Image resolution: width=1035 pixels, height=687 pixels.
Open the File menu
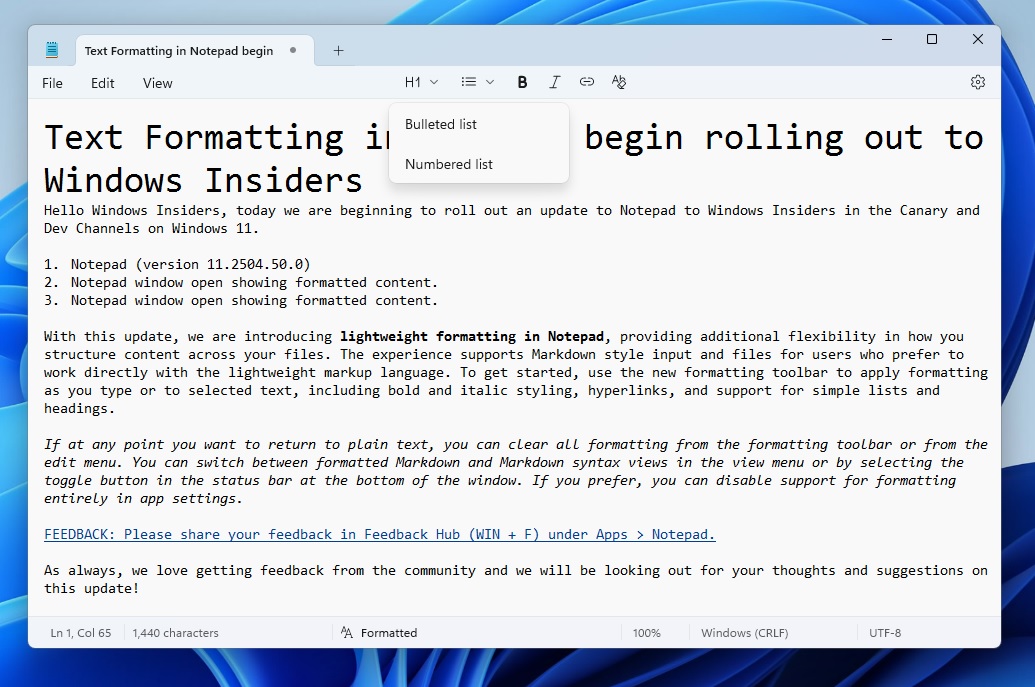(x=52, y=83)
